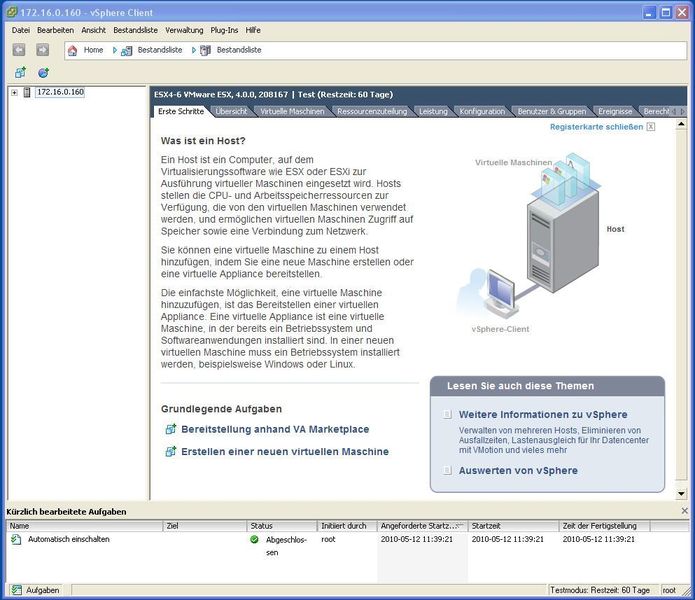The width and height of the screenshot is (695, 600).
Task: Expand the 172.16.0.160 tree node
Action: (15, 92)
